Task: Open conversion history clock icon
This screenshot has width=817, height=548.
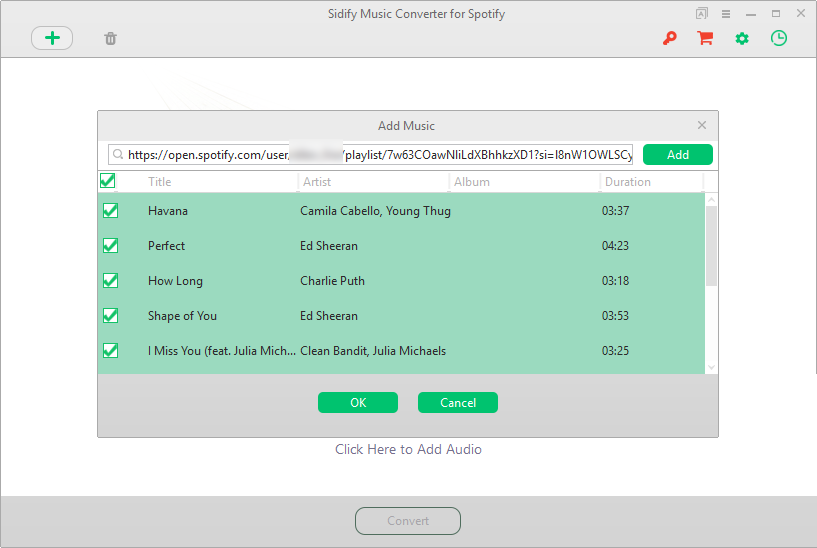Action: coord(779,38)
